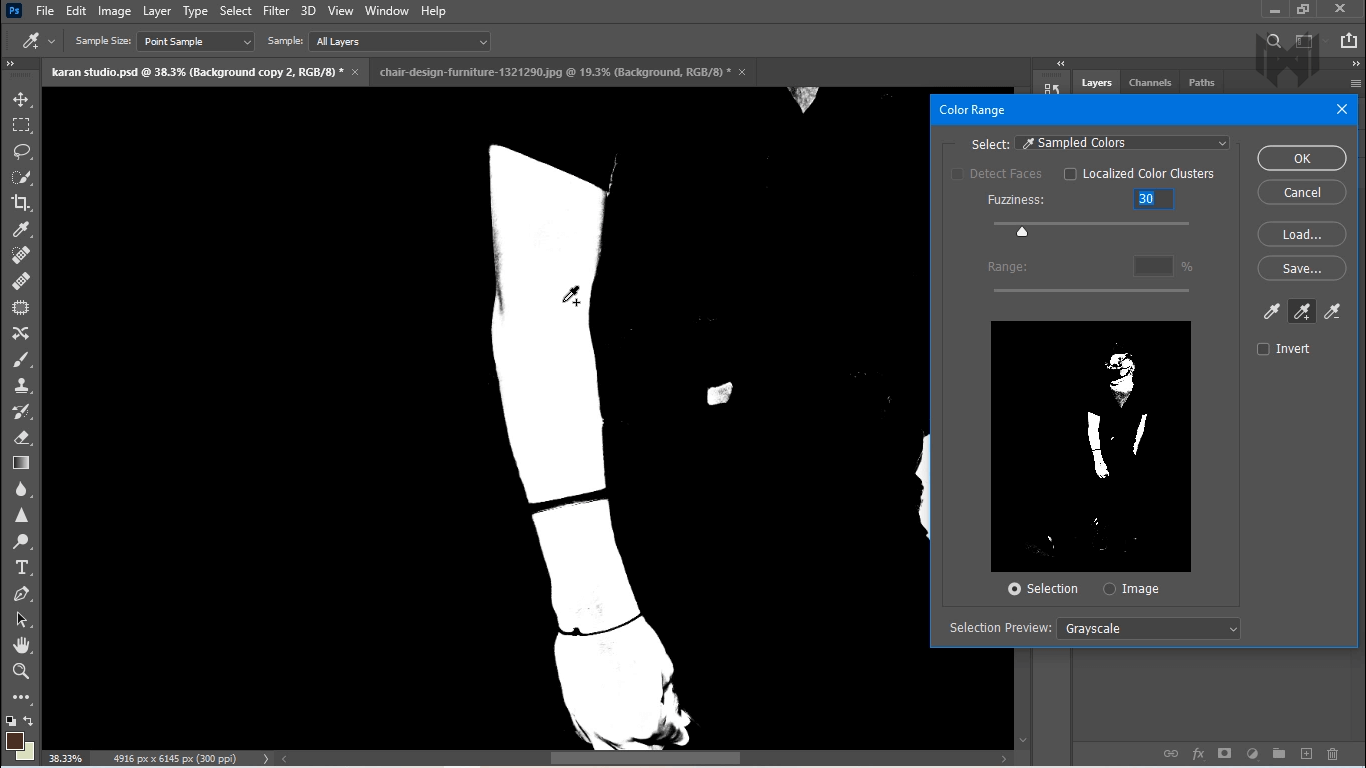Switch to the Channels tab
Viewport: 1366px width, 768px height.
coord(1150,83)
